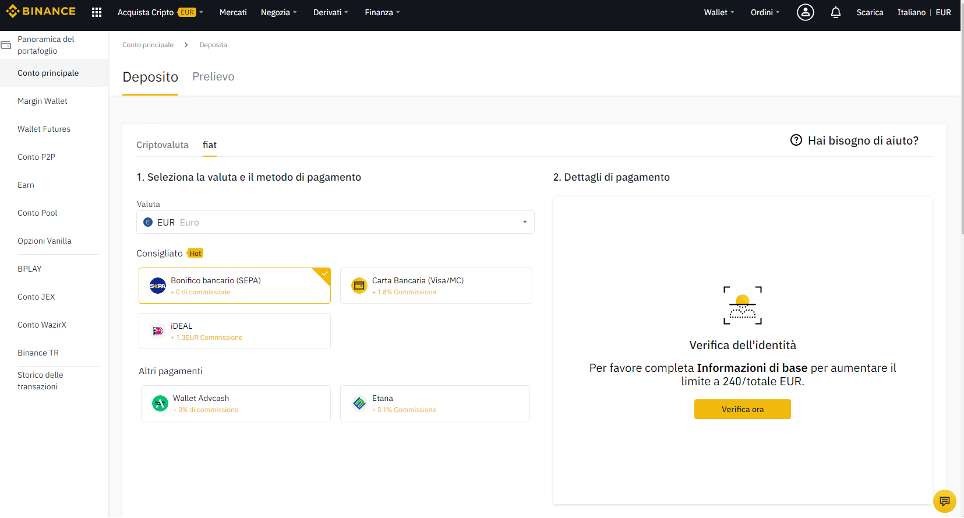
Task: Open the Valuta EUR currency selector
Action: 335,222
